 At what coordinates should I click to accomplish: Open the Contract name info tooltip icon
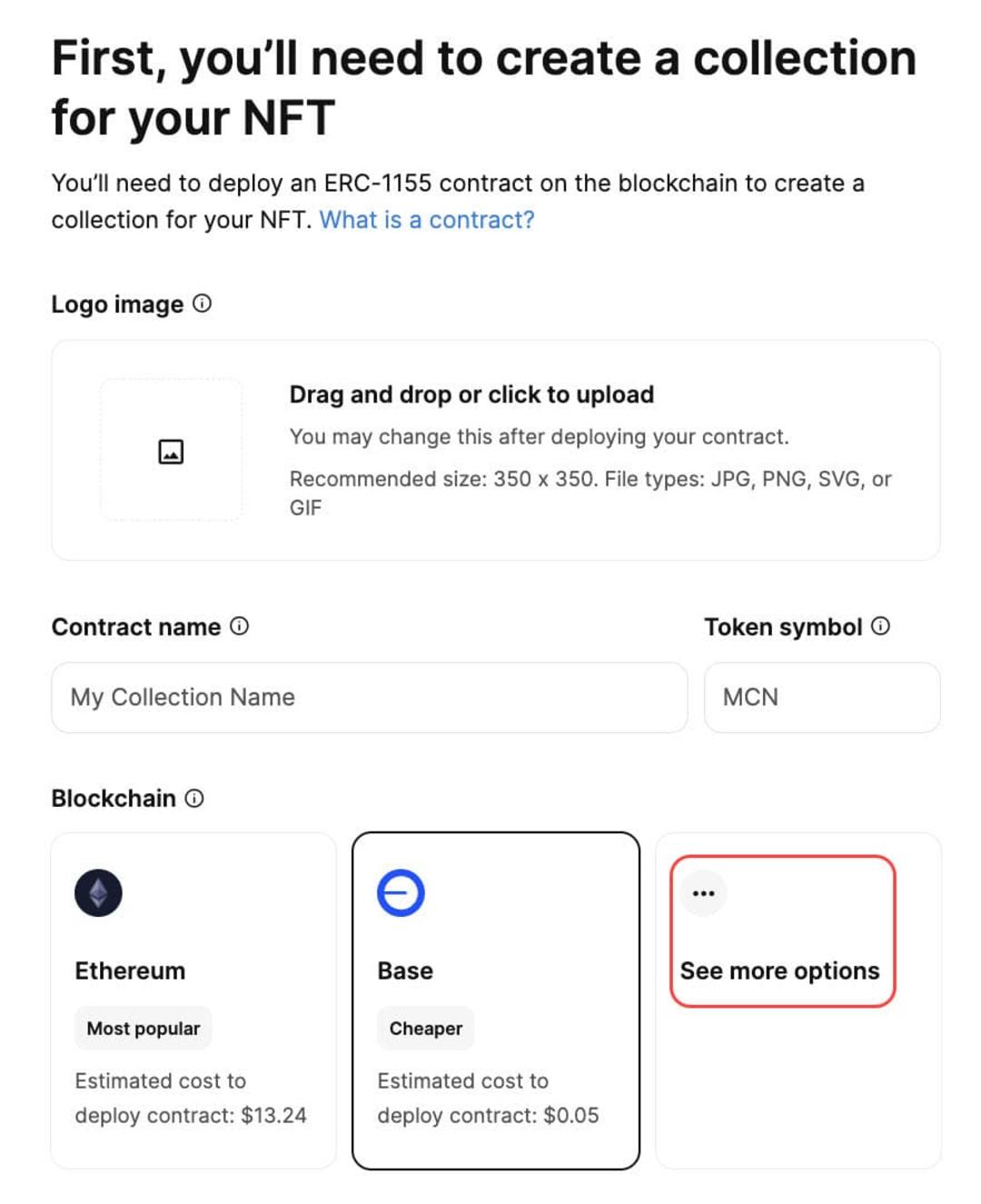click(x=239, y=626)
